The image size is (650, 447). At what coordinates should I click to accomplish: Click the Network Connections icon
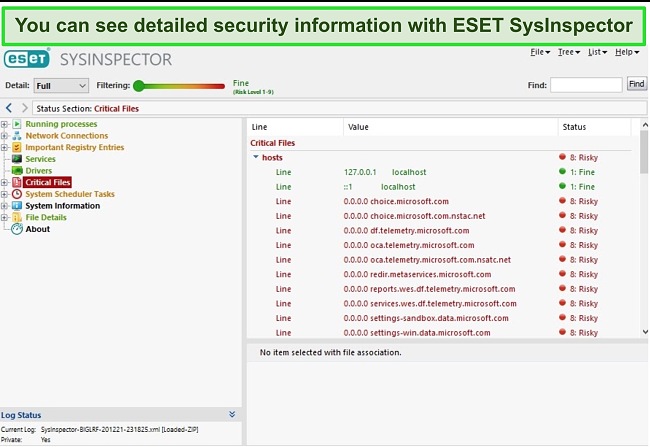tap(17, 136)
